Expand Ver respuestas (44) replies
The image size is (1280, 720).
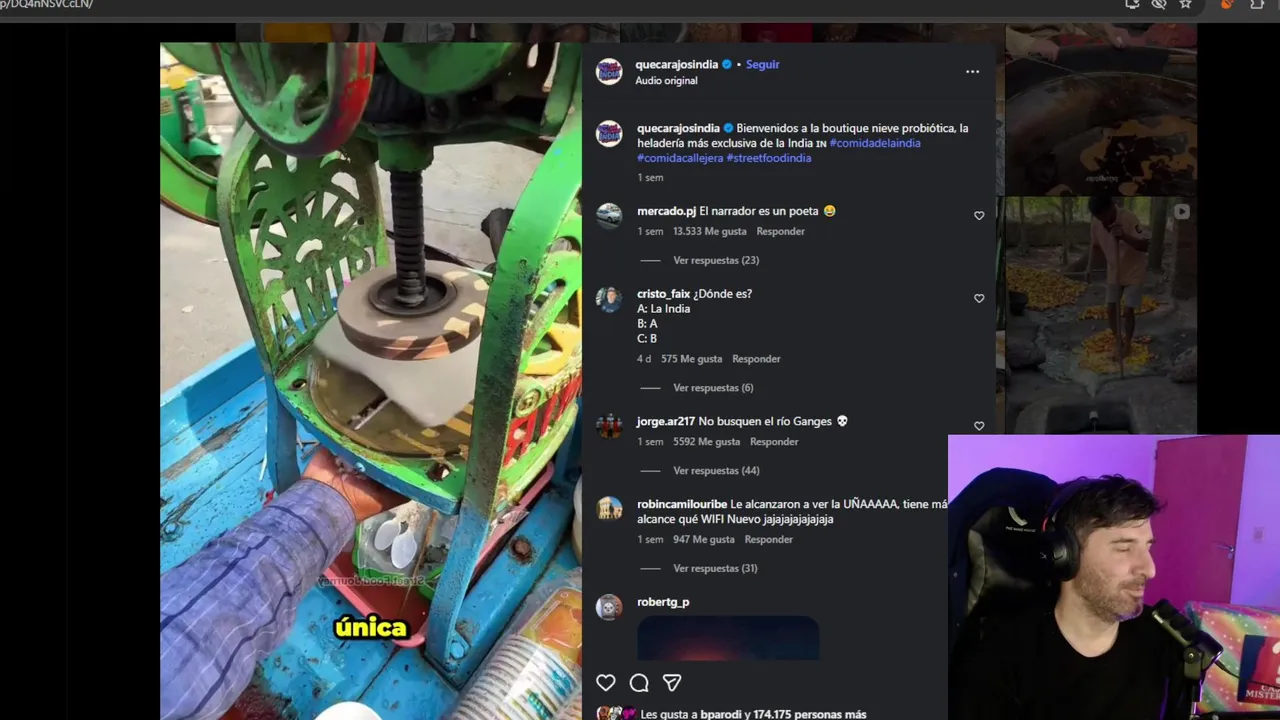pyautogui.click(x=716, y=471)
